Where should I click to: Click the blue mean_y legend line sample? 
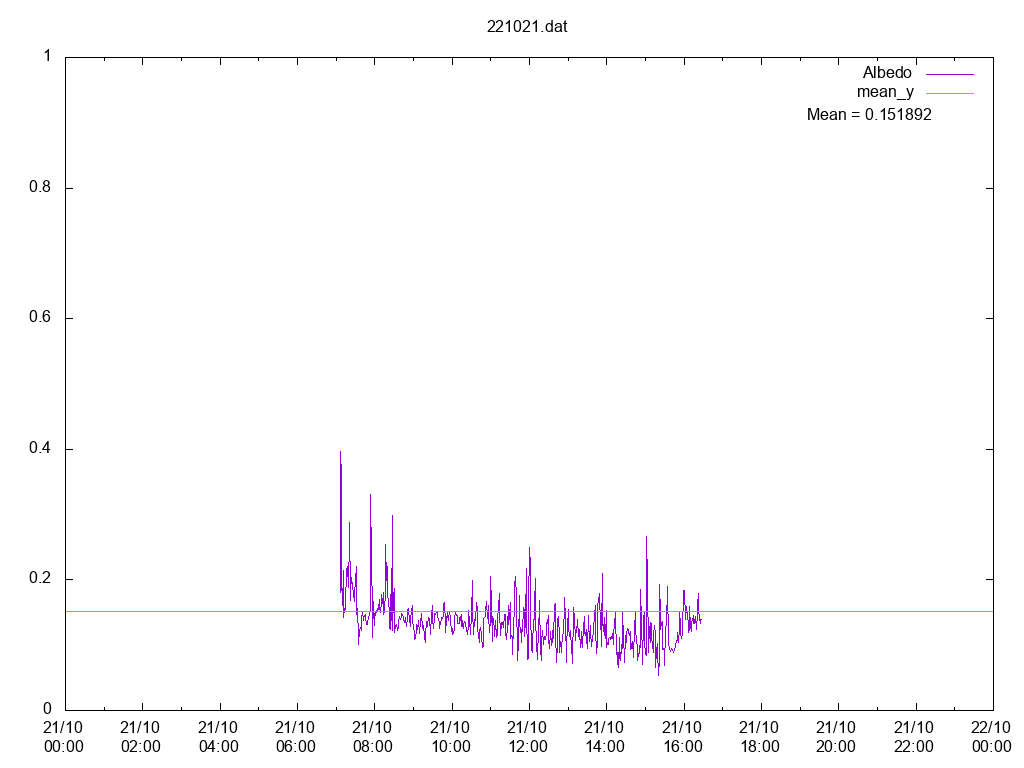pos(950,93)
